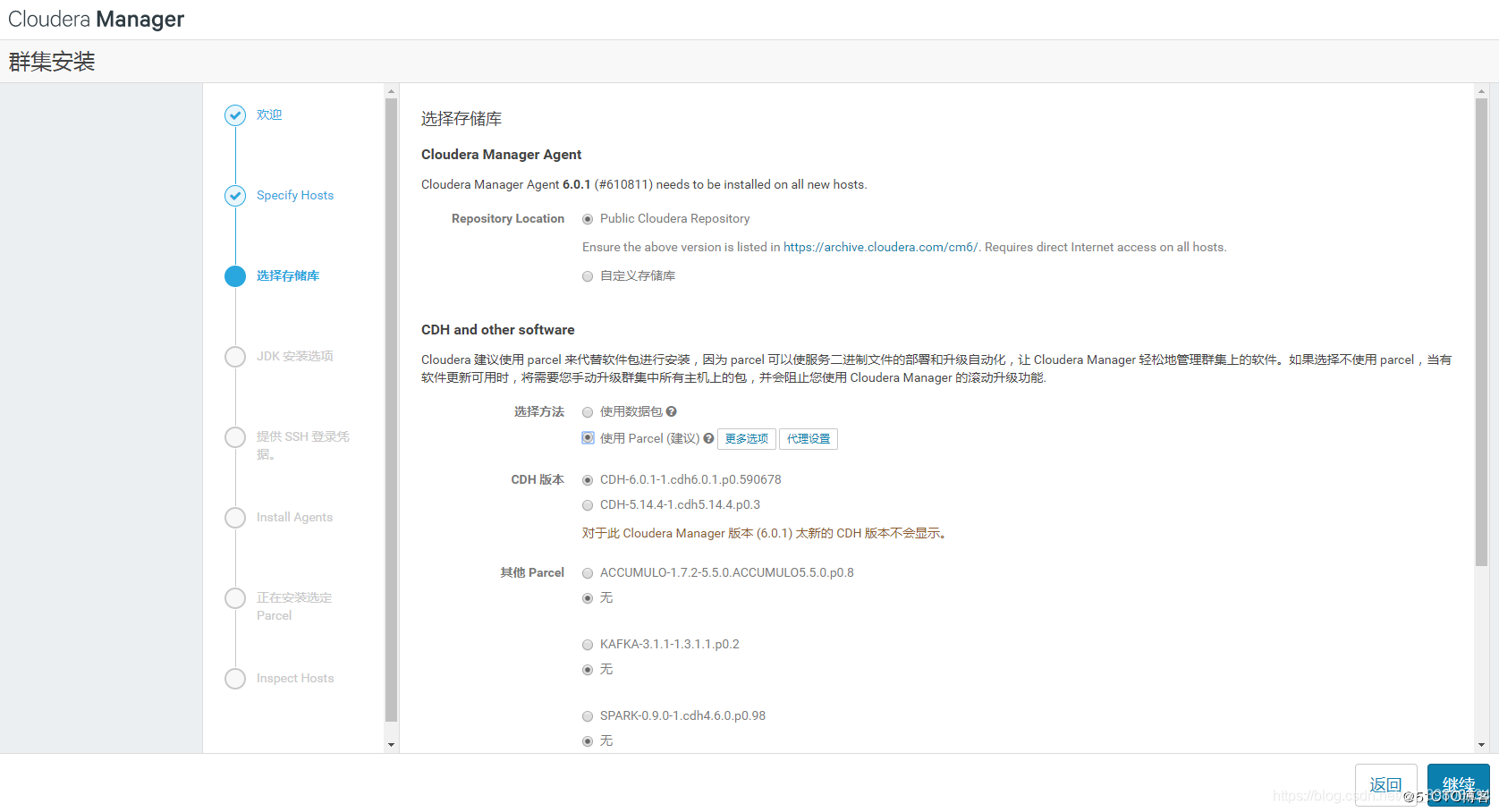Screen dimensions: 1499x812
Task: Open the 更多选项 button
Action: tap(747, 439)
